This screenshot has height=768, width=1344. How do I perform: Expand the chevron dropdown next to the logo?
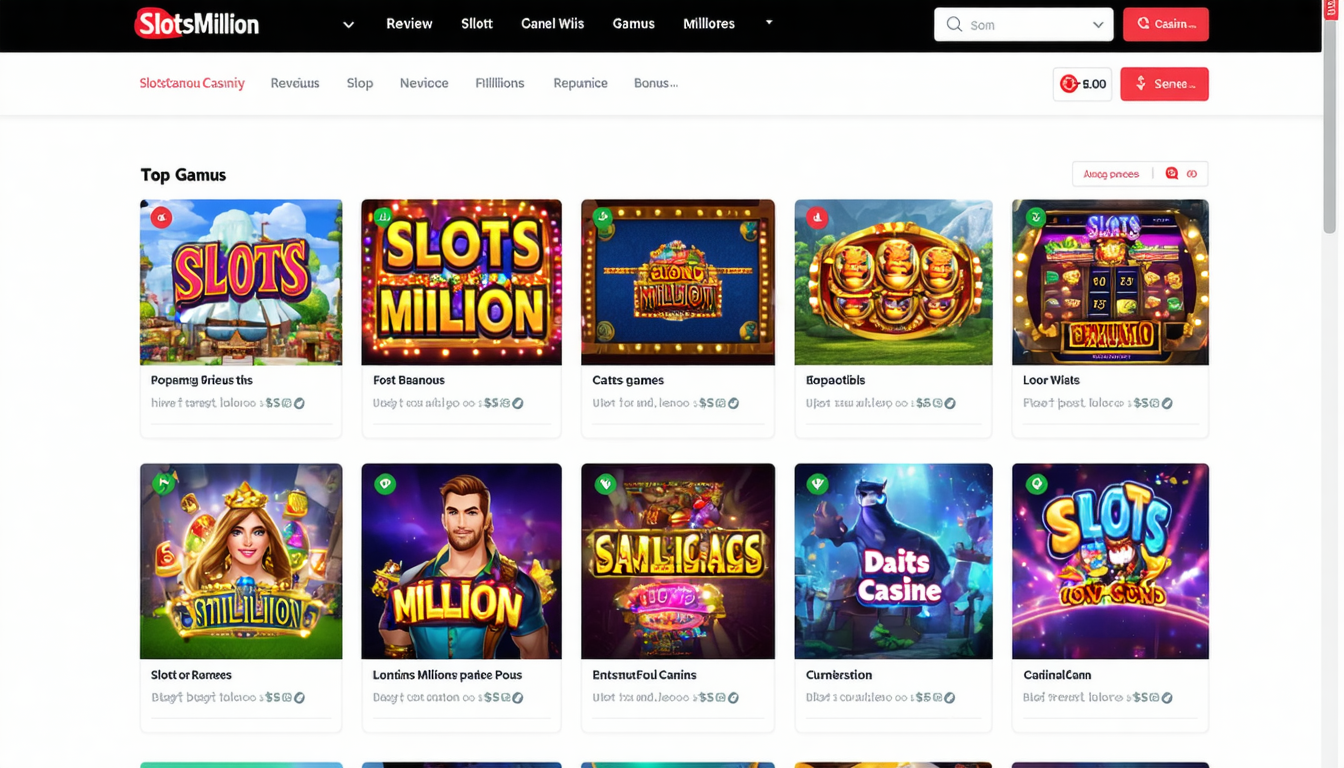[348, 25]
